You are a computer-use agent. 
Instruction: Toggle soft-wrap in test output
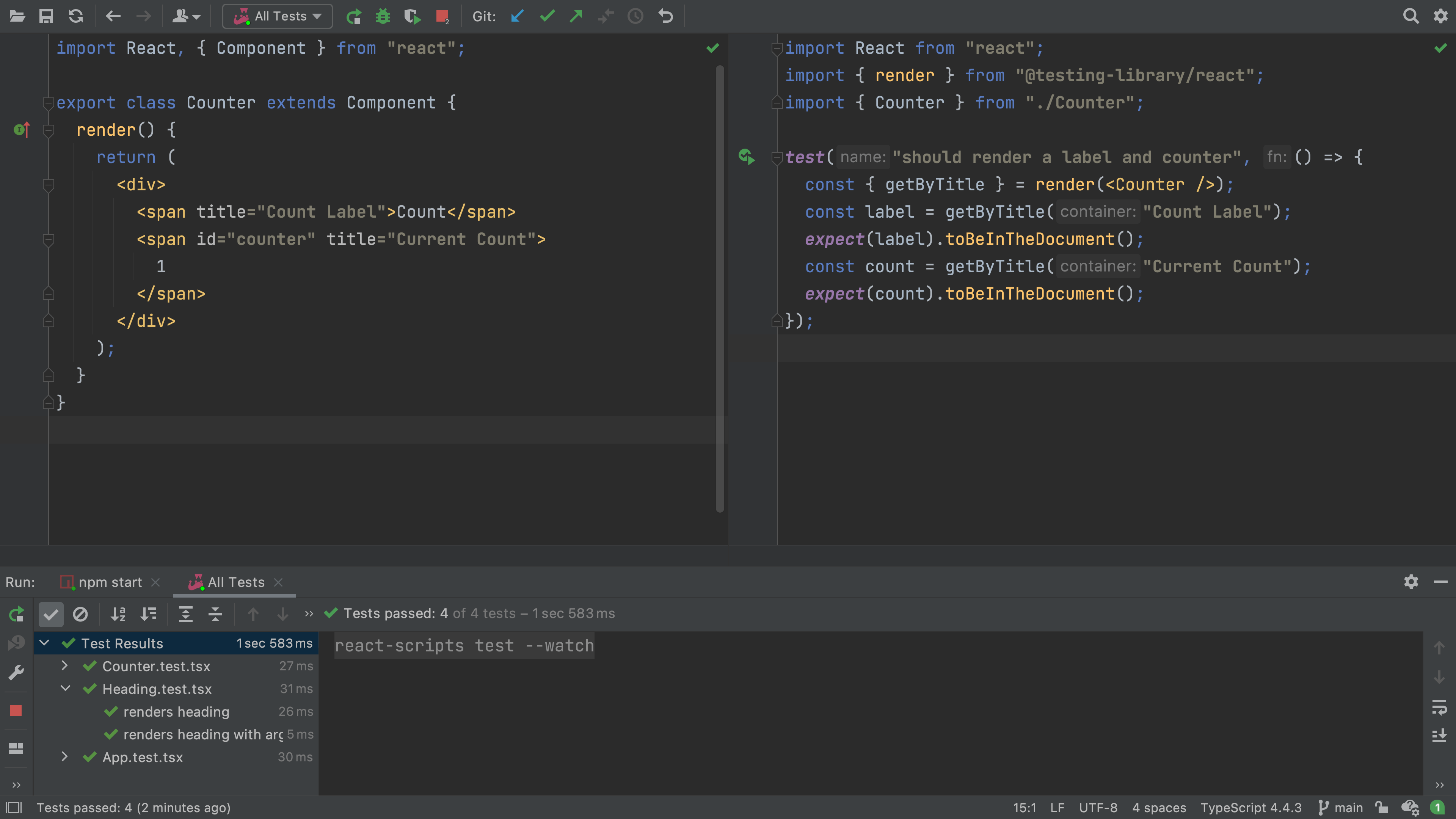pyautogui.click(x=1439, y=706)
